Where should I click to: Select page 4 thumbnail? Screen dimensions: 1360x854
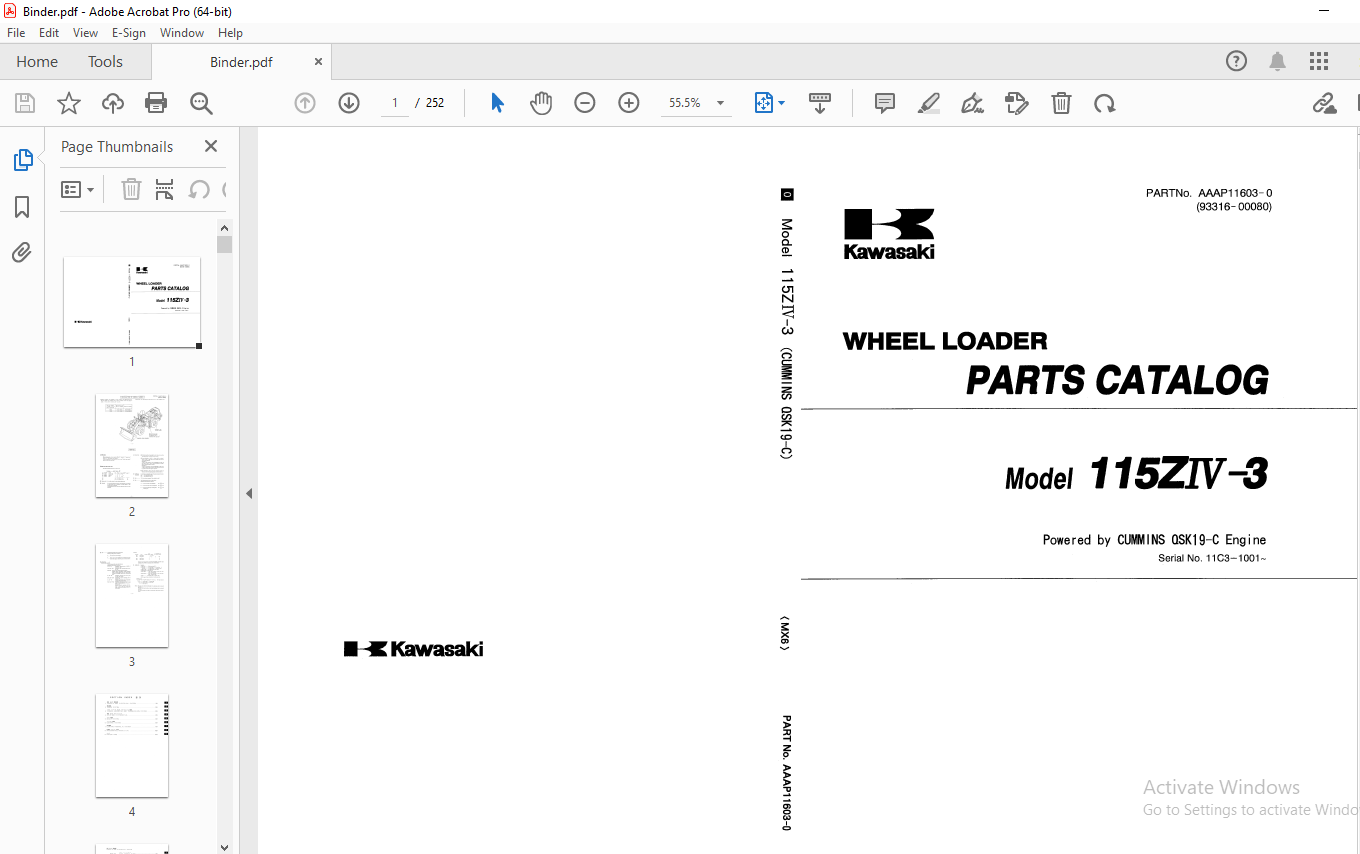click(x=132, y=746)
